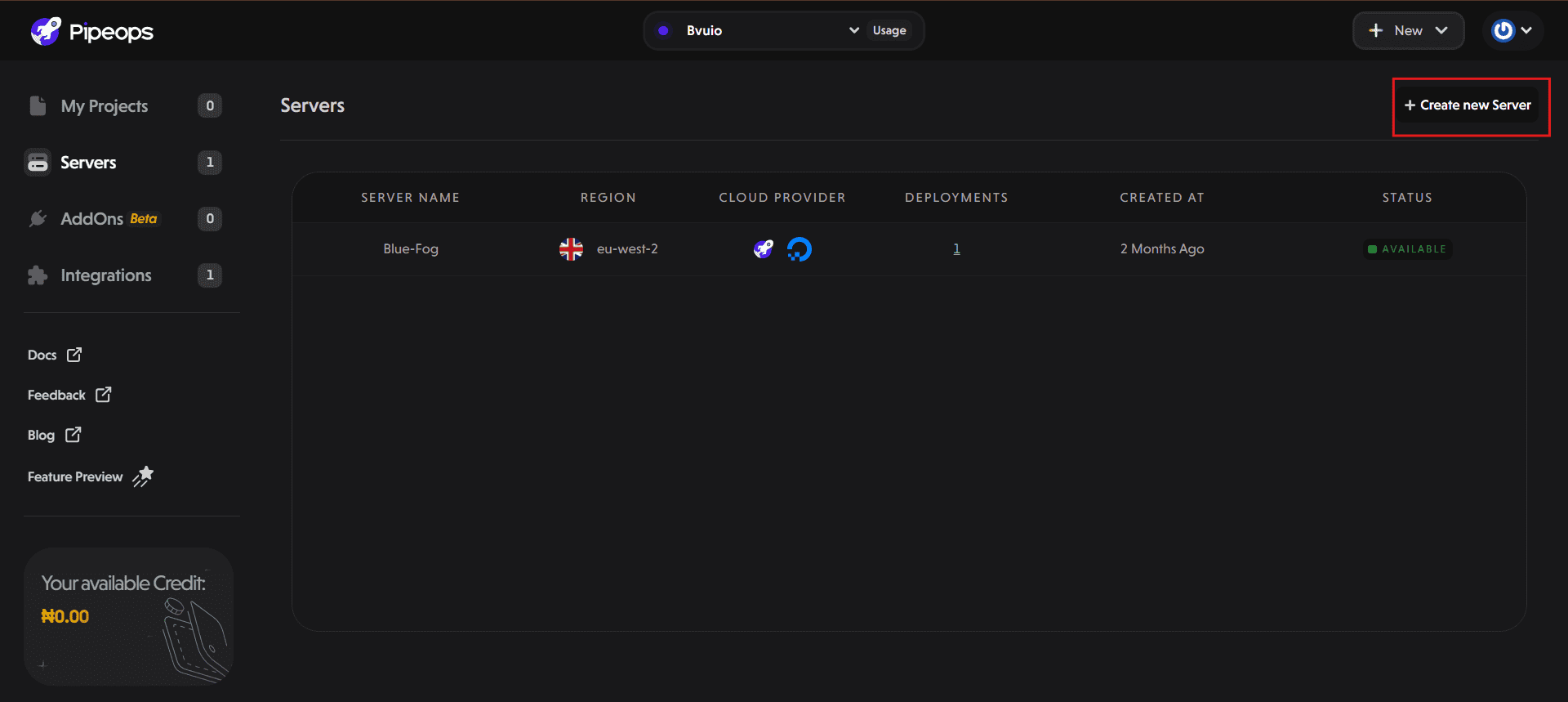Open the New dropdown chevron
Screen dimensions: 1568x702
click(x=1441, y=30)
